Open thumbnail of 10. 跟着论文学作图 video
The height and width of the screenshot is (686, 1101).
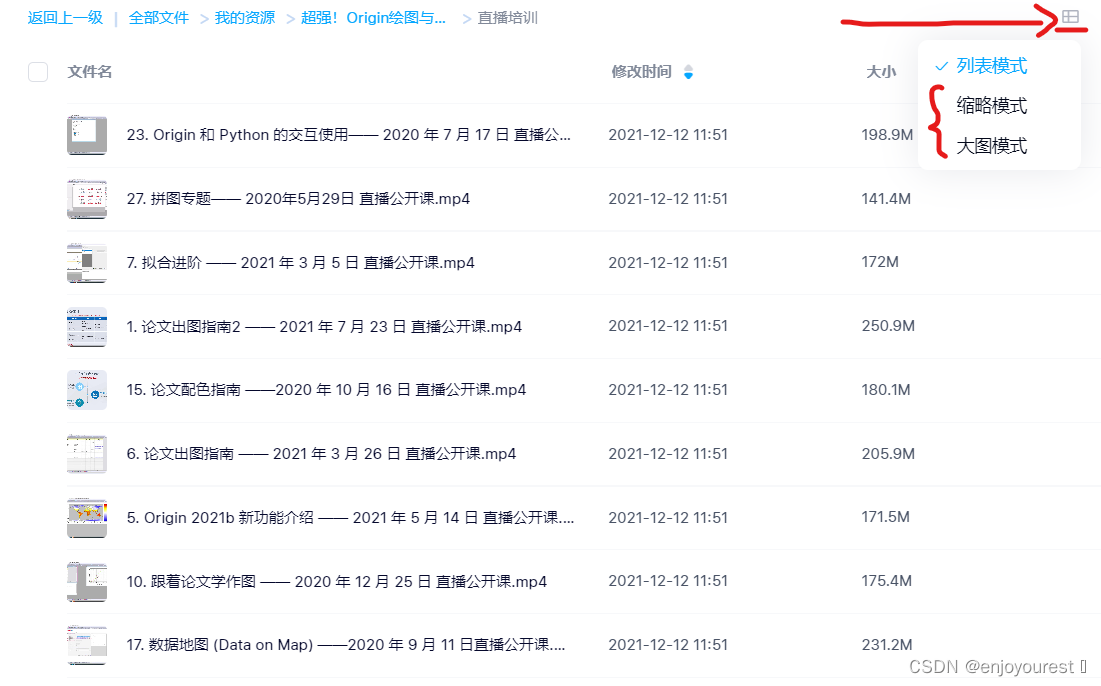tap(87, 581)
